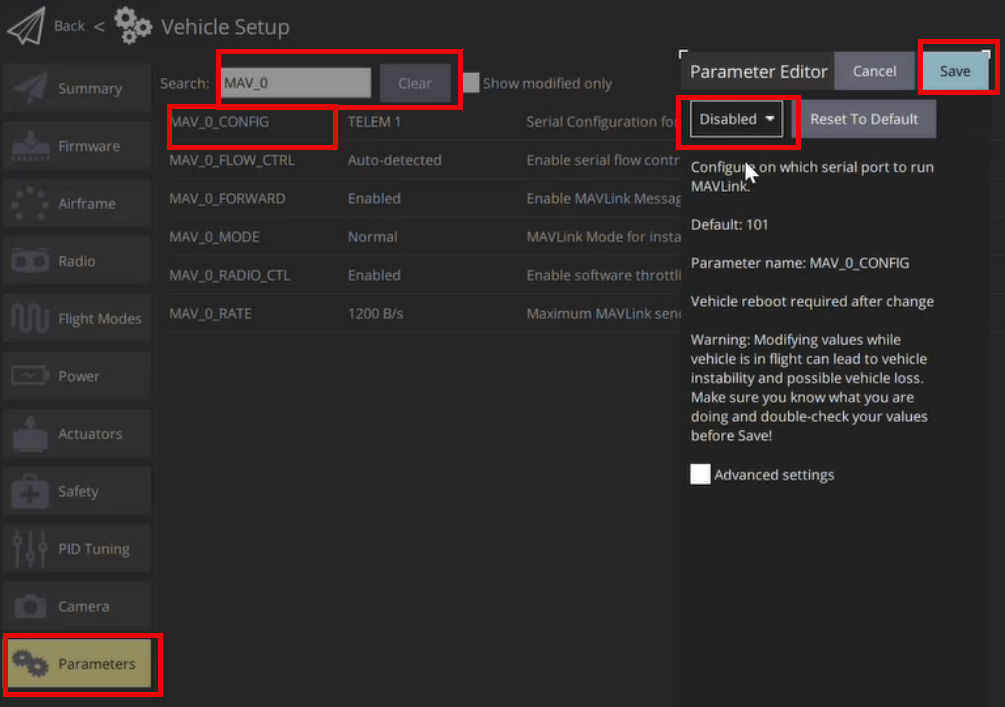The image size is (1005, 707).
Task: Select the Airframe icon in sidebar
Action: [x=30, y=204]
